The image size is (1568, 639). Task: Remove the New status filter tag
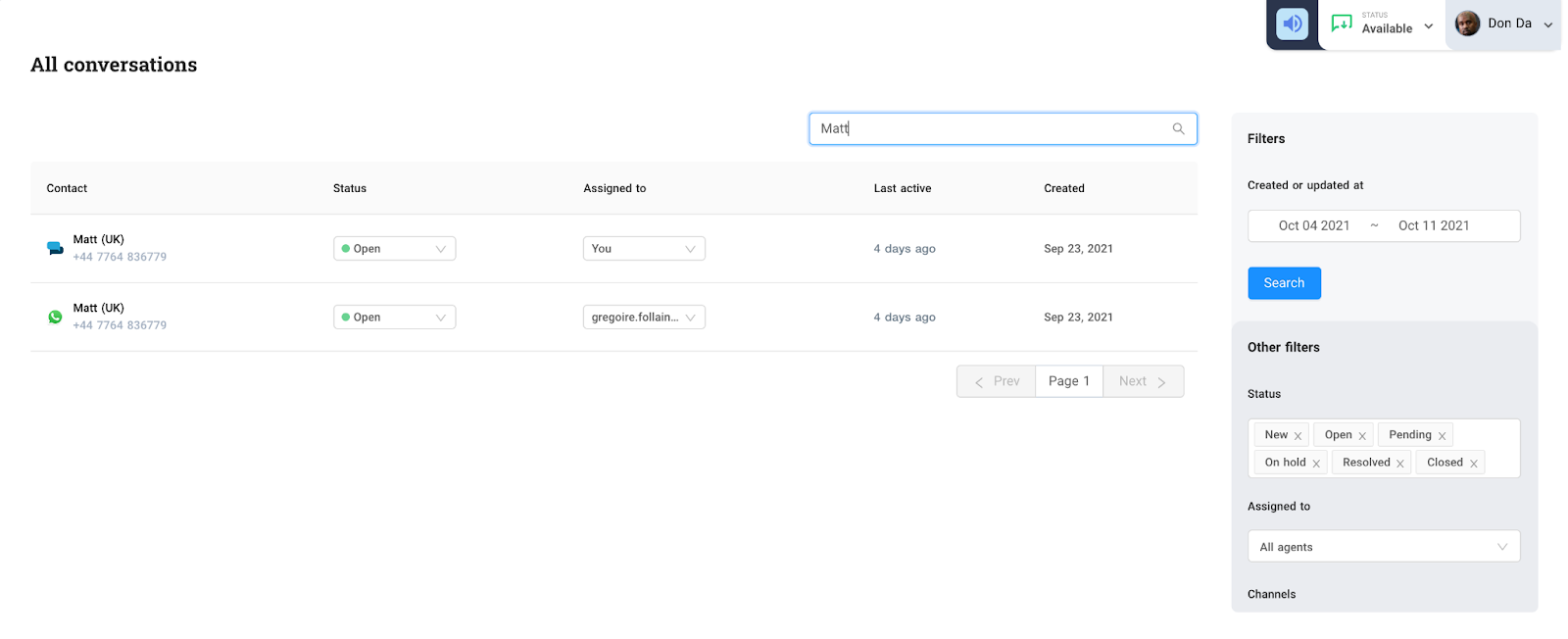[x=1298, y=436]
